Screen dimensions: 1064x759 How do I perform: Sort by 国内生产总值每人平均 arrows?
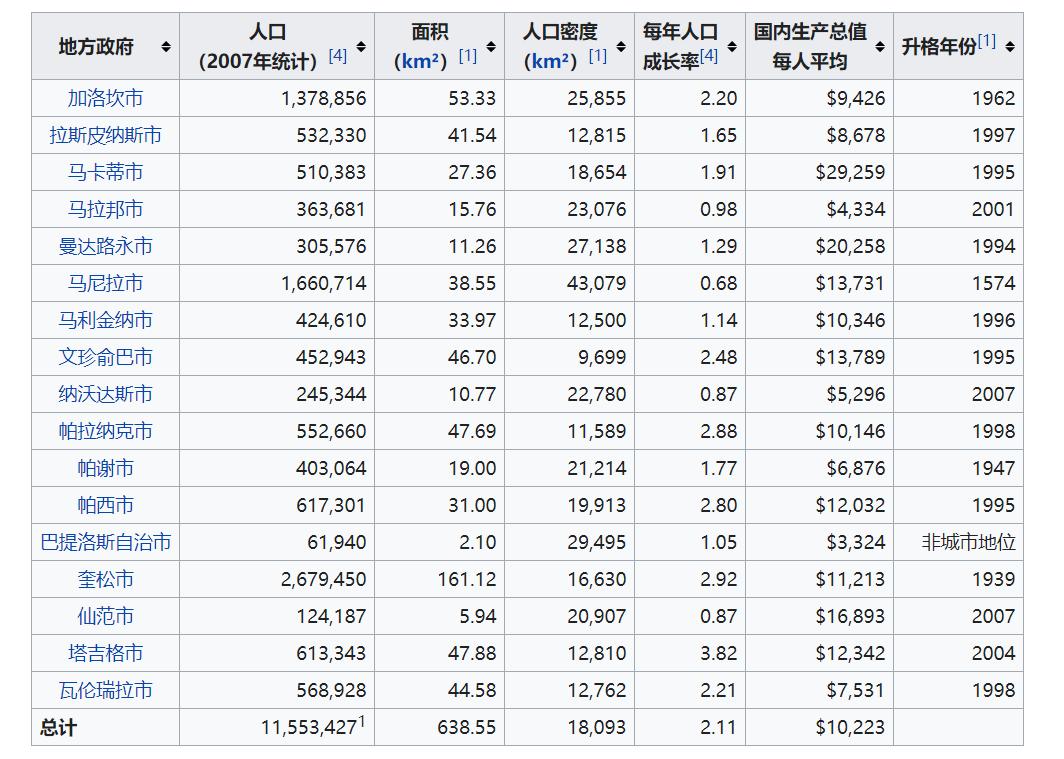(880, 47)
